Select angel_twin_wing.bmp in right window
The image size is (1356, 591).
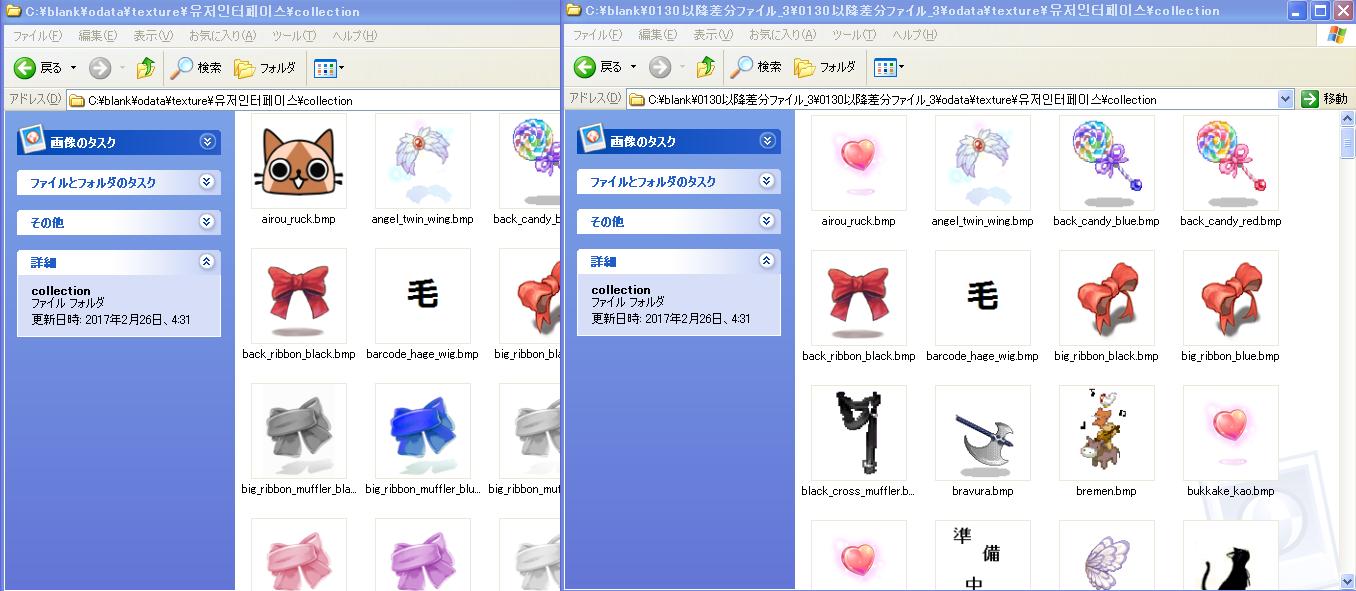pyautogui.click(x=983, y=163)
